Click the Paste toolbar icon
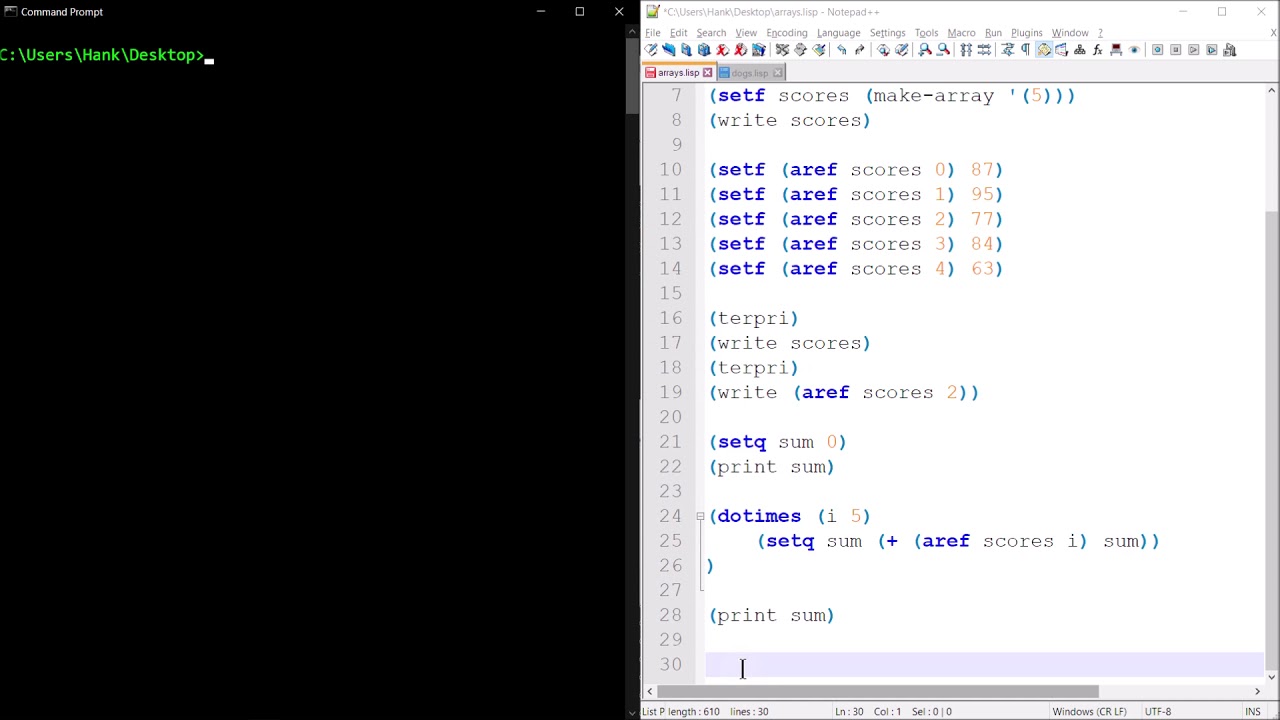The image size is (1280, 720). pyautogui.click(x=819, y=50)
